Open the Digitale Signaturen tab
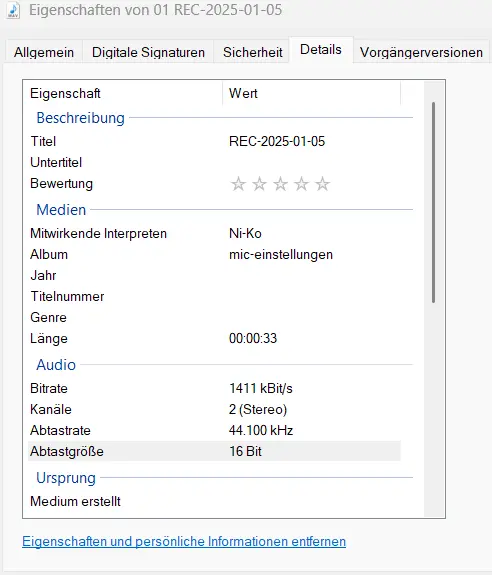The width and height of the screenshot is (492, 575). [148, 52]
